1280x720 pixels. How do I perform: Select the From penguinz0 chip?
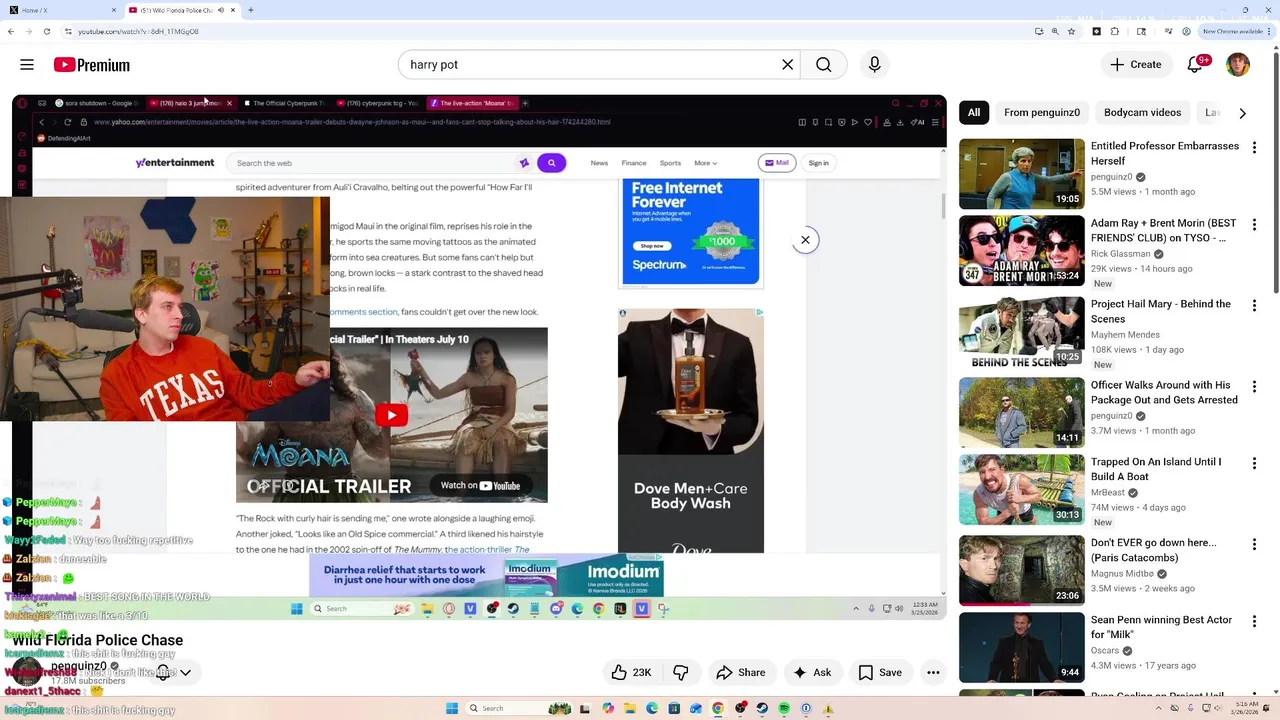1042,113
